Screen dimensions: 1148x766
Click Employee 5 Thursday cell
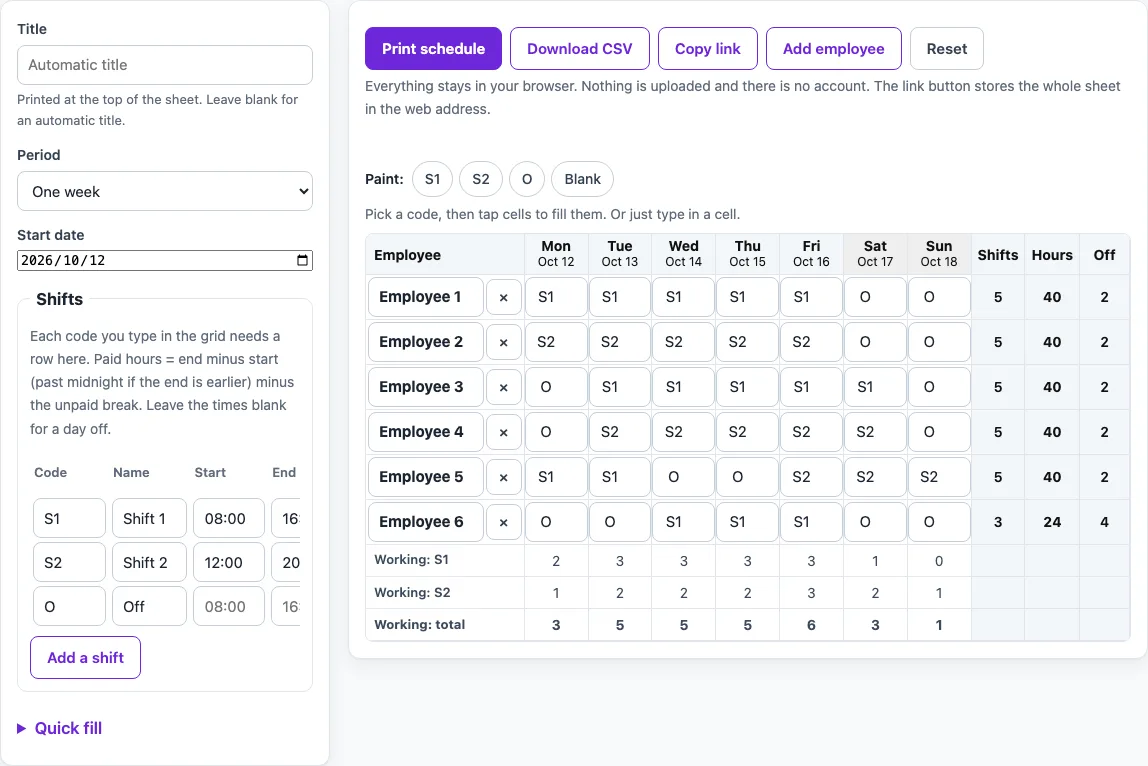pyautogui.click(x=748, y=477)
